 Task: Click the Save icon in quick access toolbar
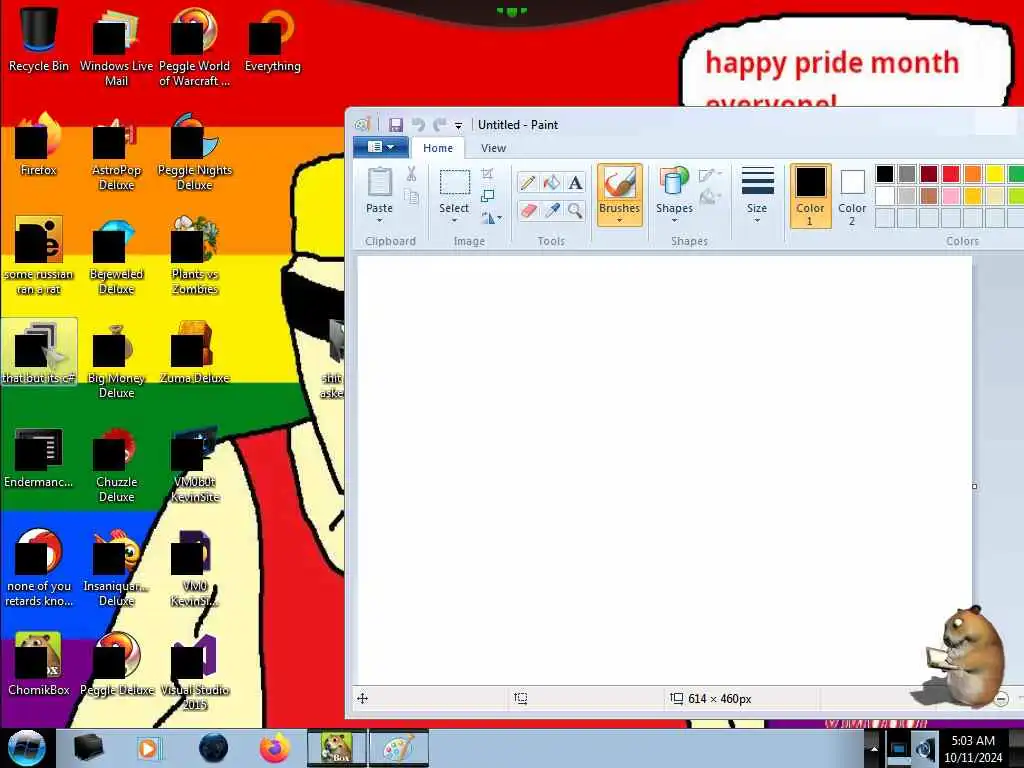396,125
